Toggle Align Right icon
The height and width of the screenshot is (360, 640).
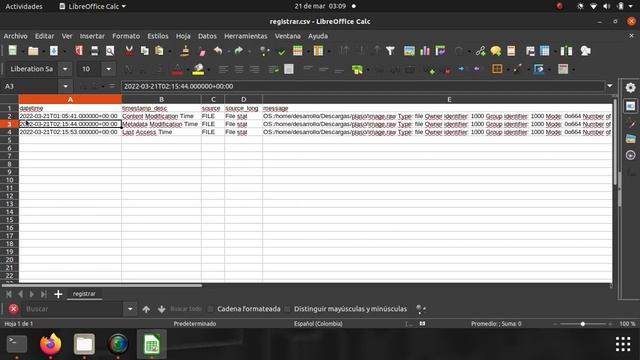254,69
